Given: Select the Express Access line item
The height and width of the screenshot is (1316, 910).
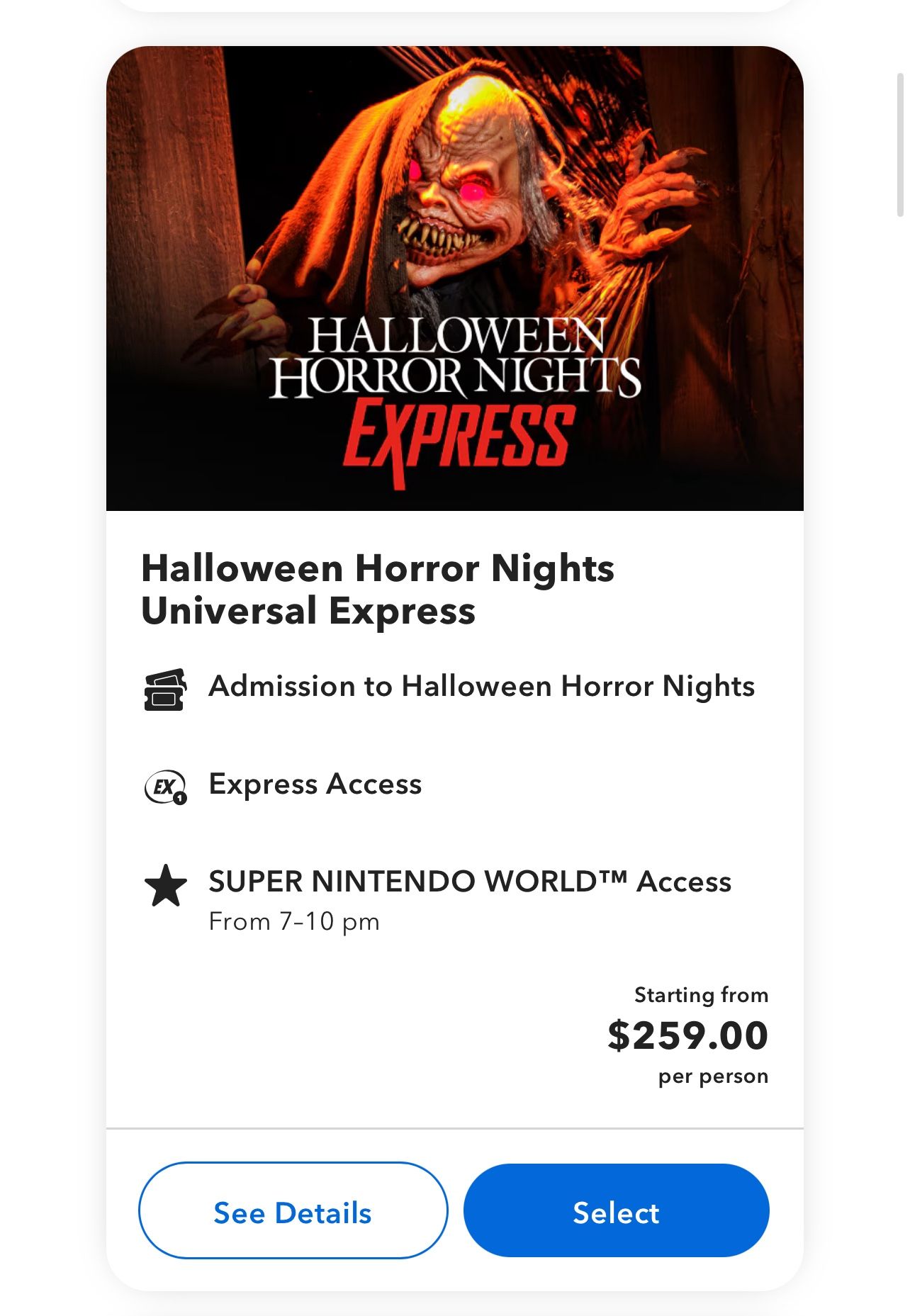Looking at the screenshot, I should click(x=315, y=784).
